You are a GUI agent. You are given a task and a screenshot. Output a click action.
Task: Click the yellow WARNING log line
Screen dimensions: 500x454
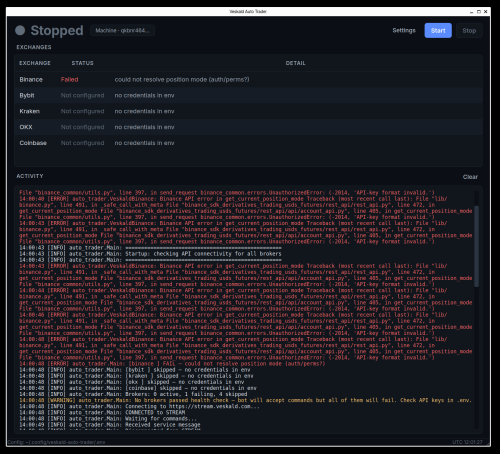[245, 400]
